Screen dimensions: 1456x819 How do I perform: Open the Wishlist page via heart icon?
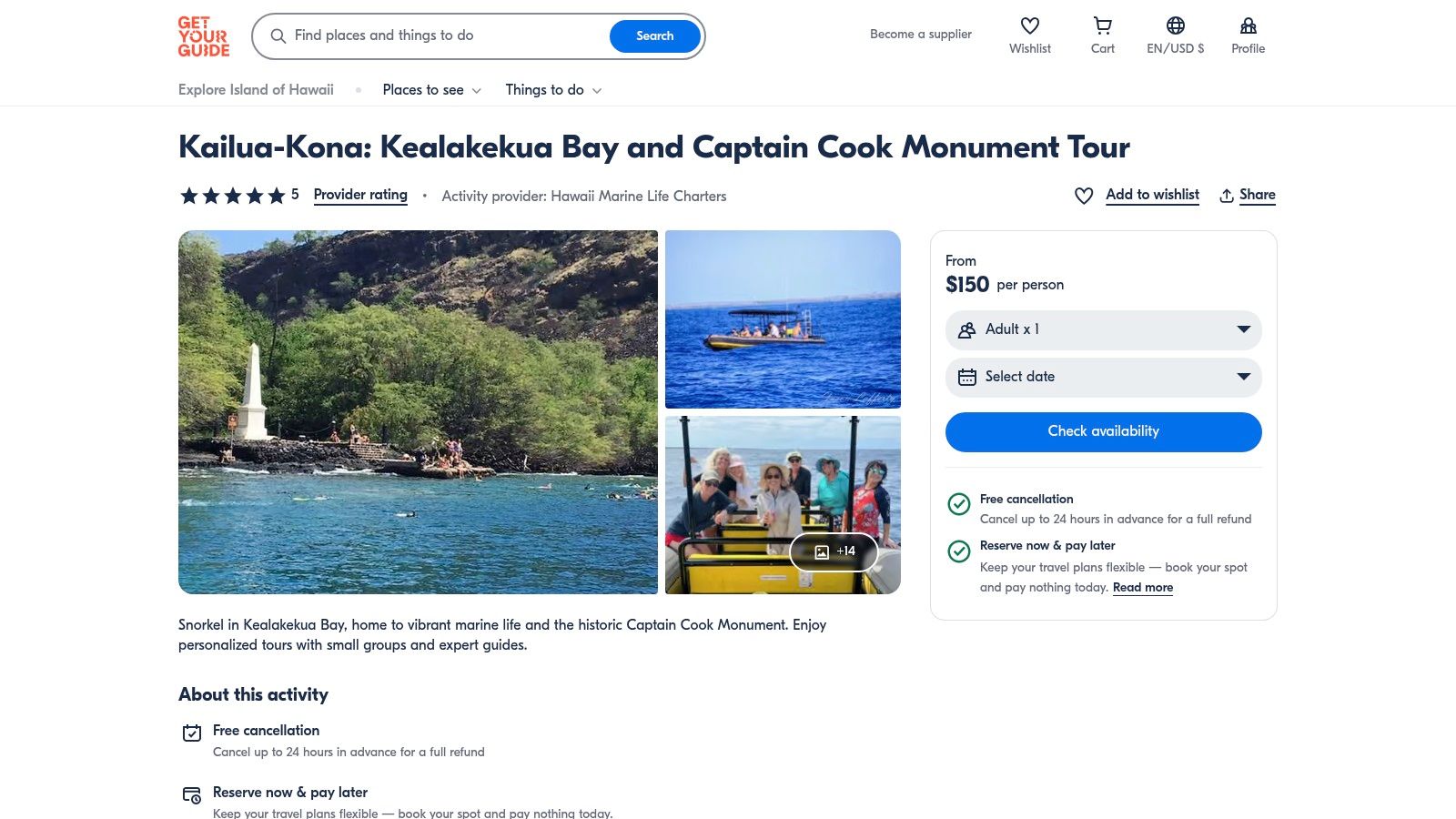(1029, 25)
